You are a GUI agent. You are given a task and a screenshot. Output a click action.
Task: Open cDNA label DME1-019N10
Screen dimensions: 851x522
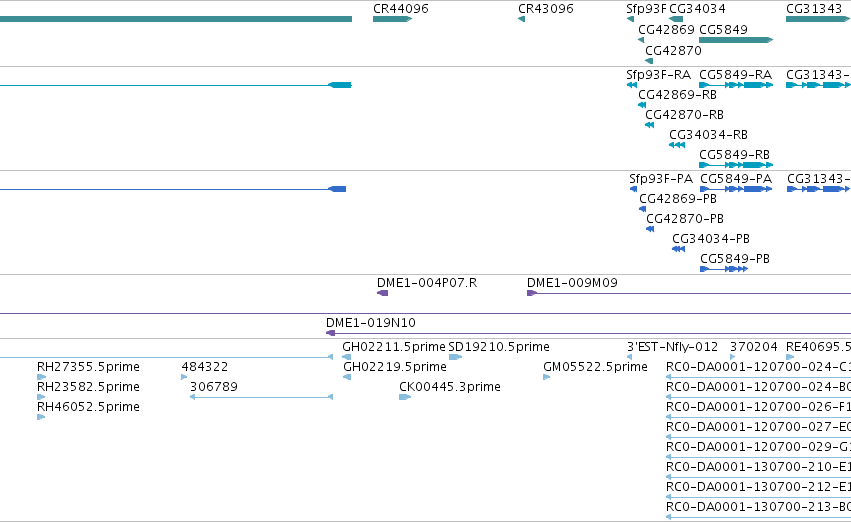(x=371, y=323)
